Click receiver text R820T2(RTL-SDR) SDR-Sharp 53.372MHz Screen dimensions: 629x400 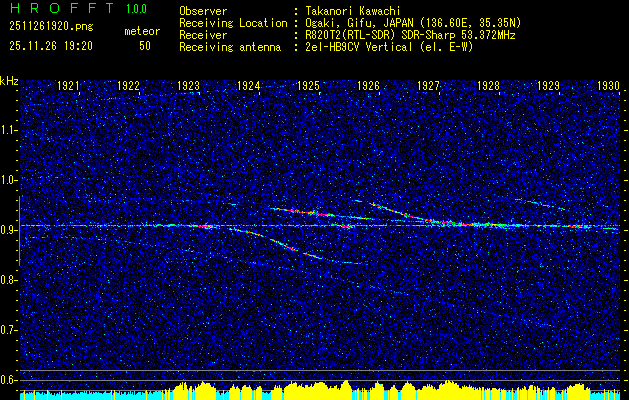[x=410, y=35]
